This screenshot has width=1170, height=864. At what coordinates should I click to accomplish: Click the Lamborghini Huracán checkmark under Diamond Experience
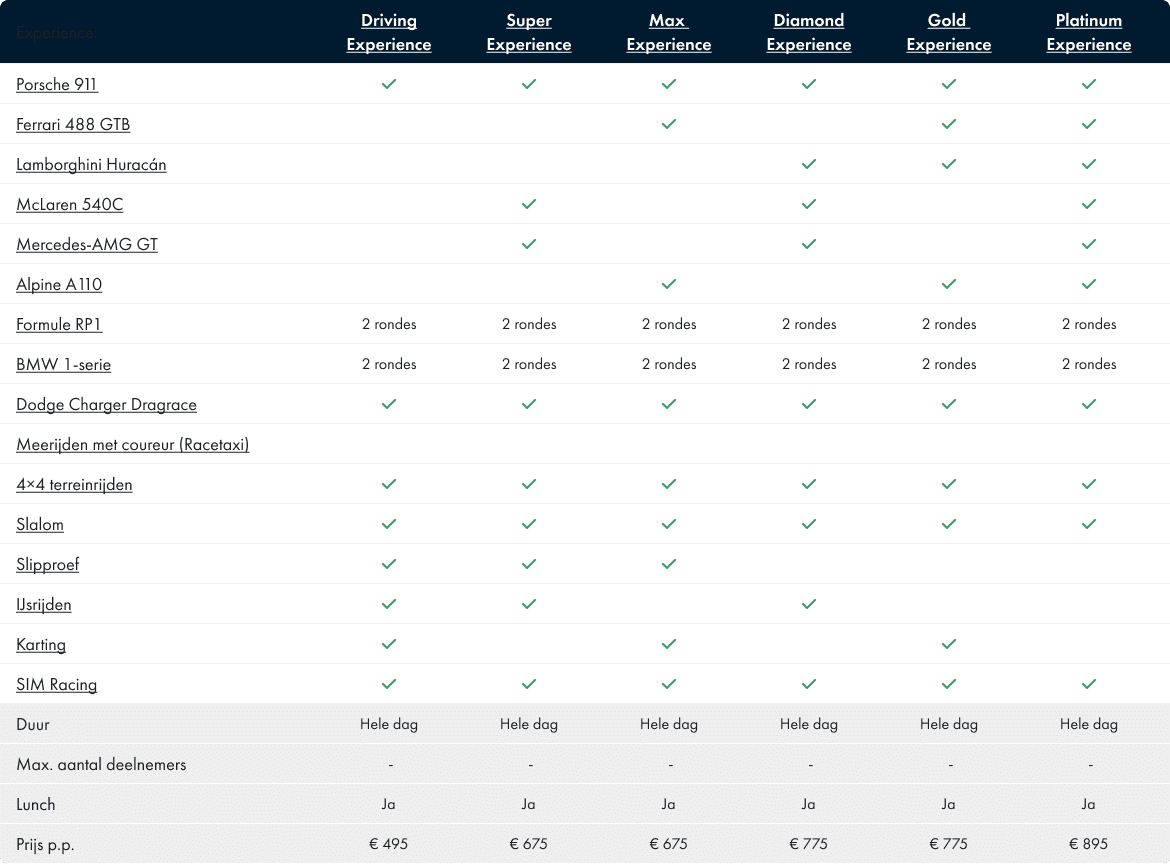click(809, 164)
